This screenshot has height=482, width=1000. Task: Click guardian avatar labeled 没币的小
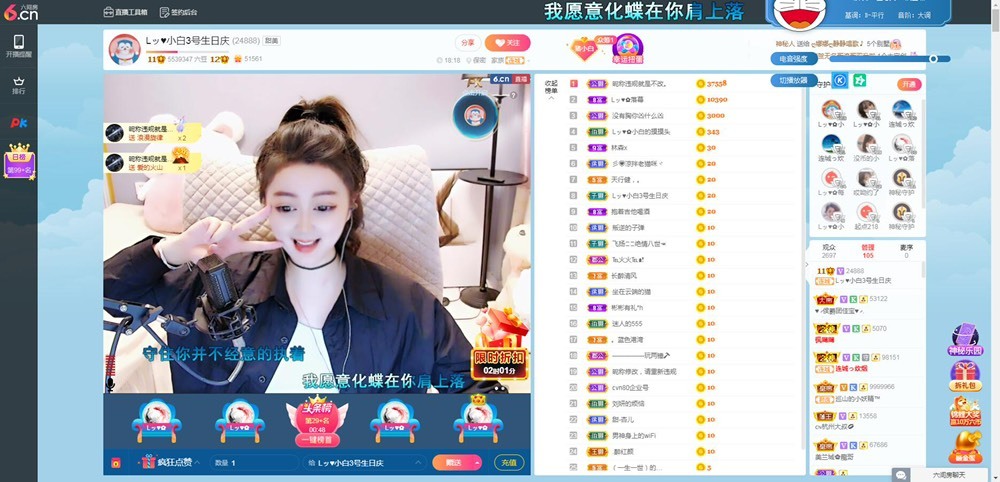pyautogui.click(x=866, y=144)
